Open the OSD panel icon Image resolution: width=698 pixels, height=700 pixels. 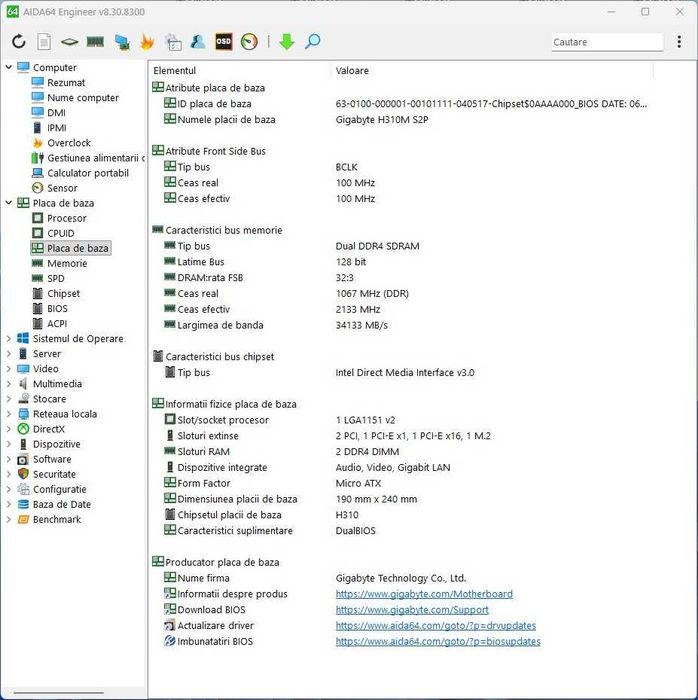224,42
